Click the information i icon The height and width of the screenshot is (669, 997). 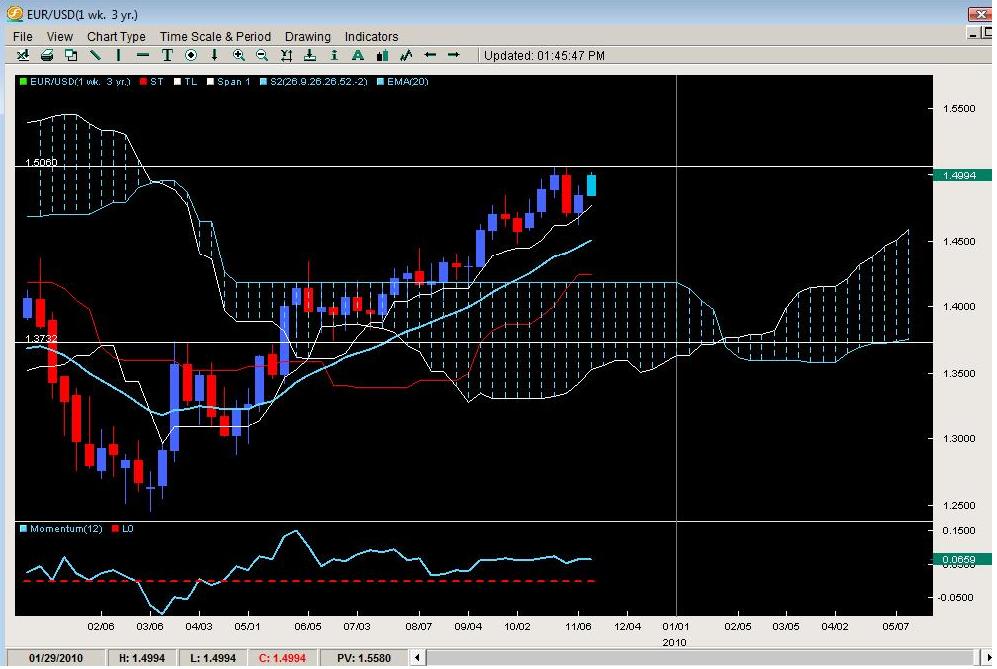click(334, 55)
